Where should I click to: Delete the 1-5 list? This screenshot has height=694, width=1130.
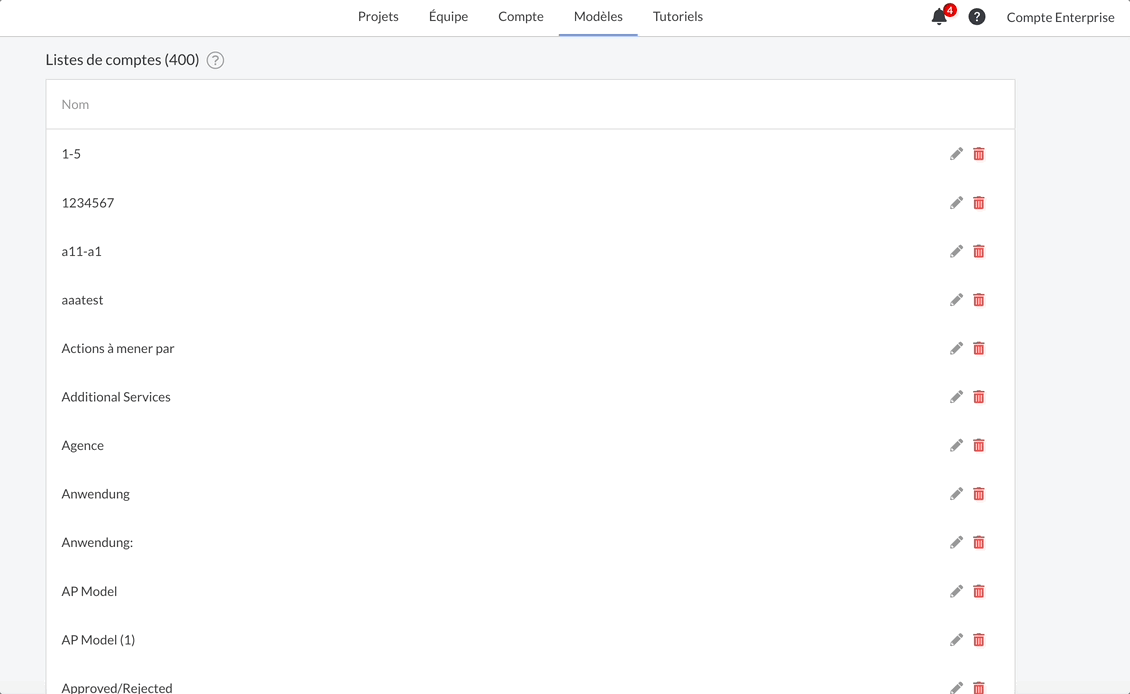(979, 154)
